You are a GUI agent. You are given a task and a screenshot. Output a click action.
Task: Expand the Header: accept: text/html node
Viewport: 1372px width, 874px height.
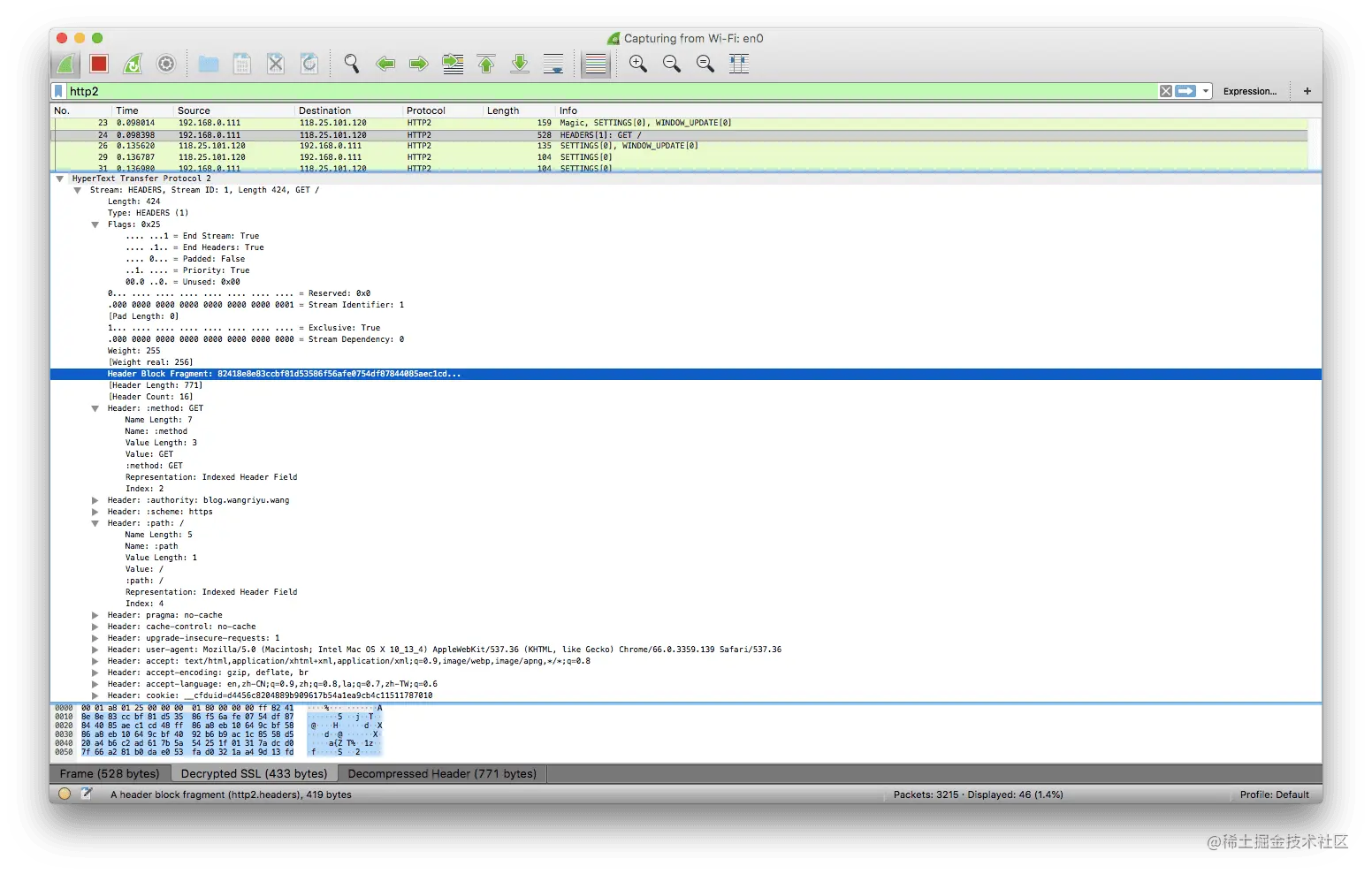tap(95, 661)
